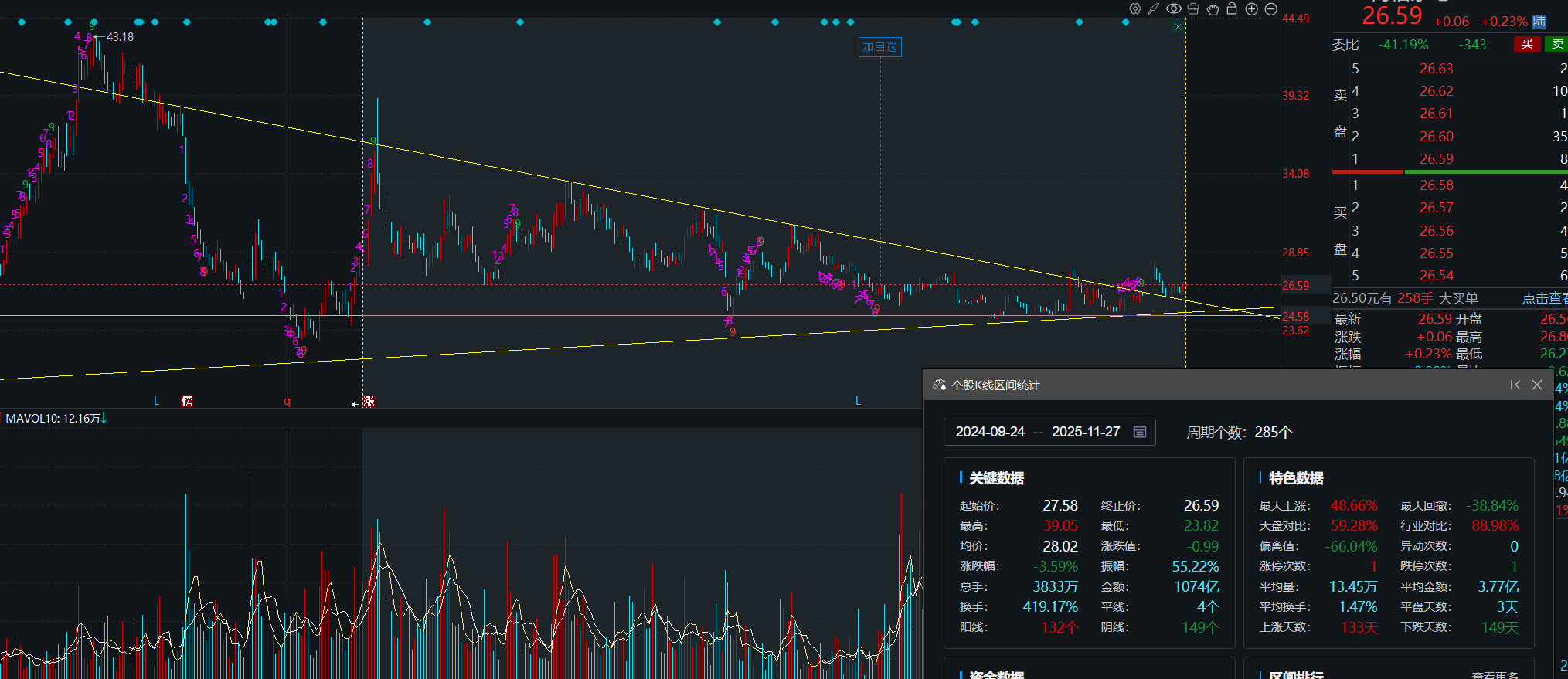Open the 点击查看 link for large orders
Screen dimensions: 1568x679
coord(1544,298)
